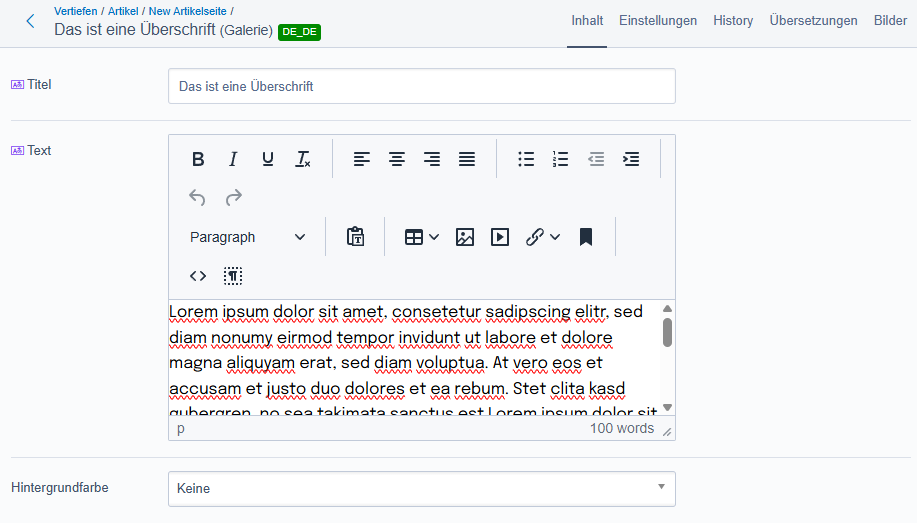The width and height of the screenshot is (917, 523).
Task: Toggle underline formatting in the editor
Action: (x=267, y=159)
